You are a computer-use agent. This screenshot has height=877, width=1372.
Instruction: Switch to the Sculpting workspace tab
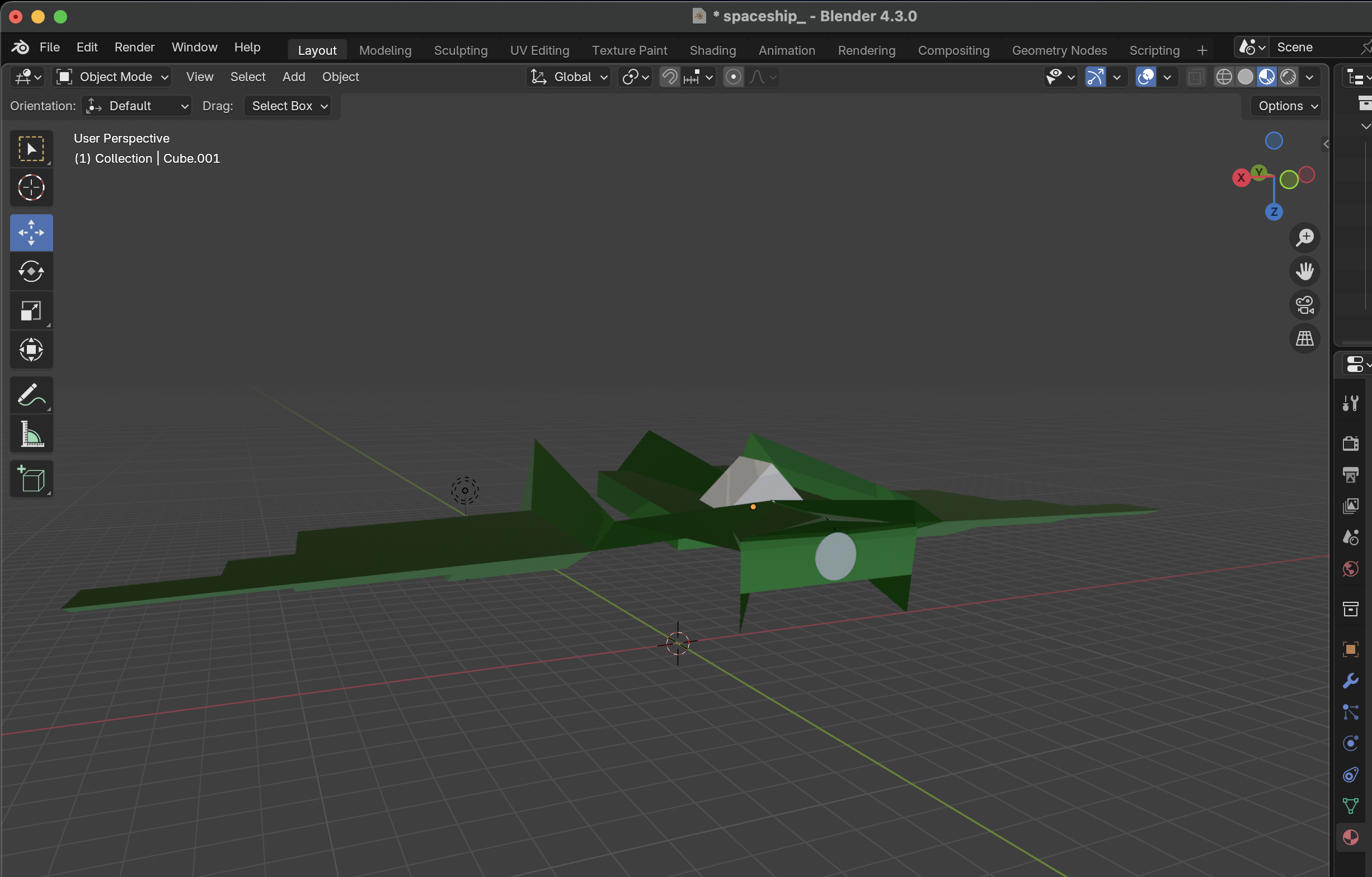(461, 50)
